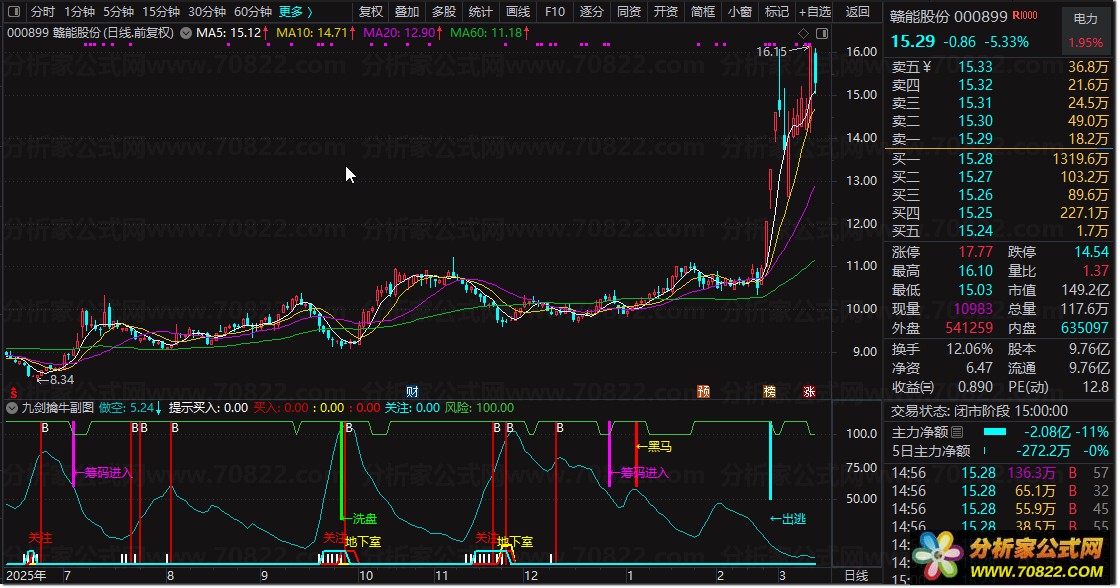Select the 5分钟 period
Screen dimensions: 1120x588
119,11
